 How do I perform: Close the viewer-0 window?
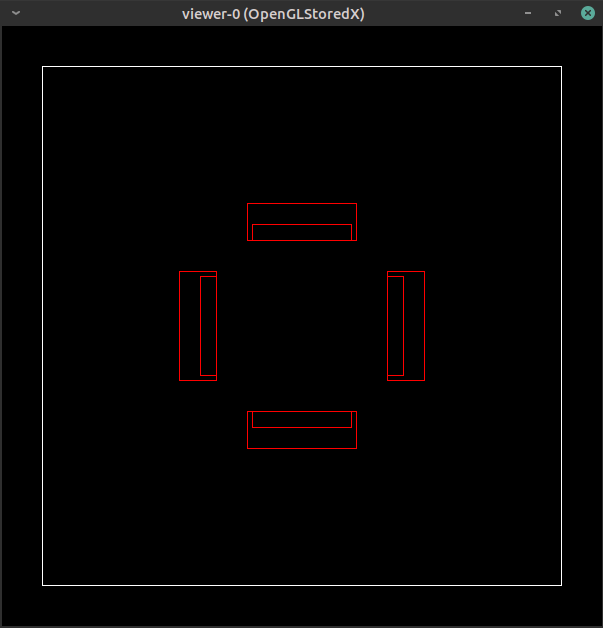(x=588, y=13)
